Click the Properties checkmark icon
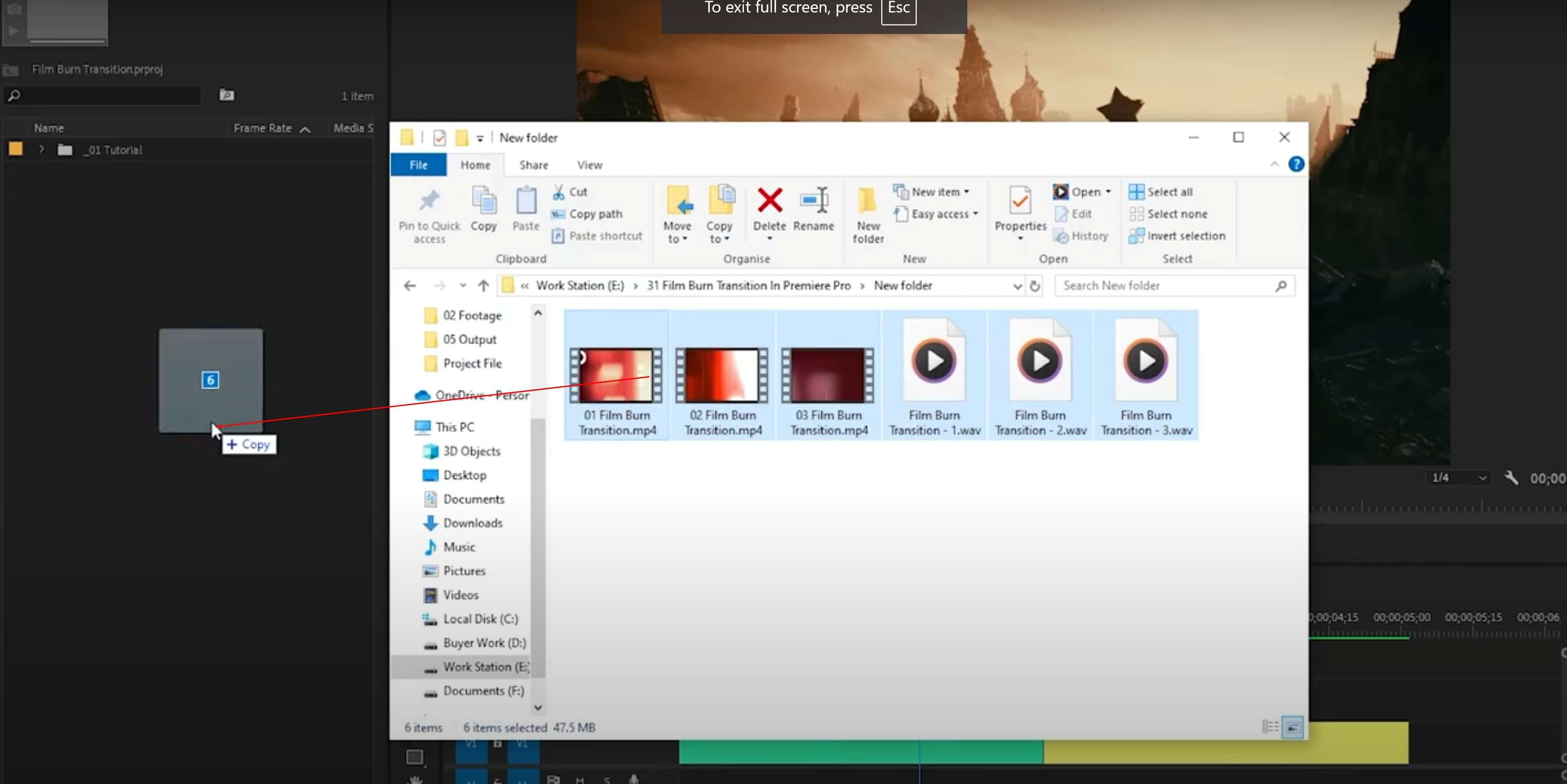This screenshot has height=784, width=1567. [1019, 201]
